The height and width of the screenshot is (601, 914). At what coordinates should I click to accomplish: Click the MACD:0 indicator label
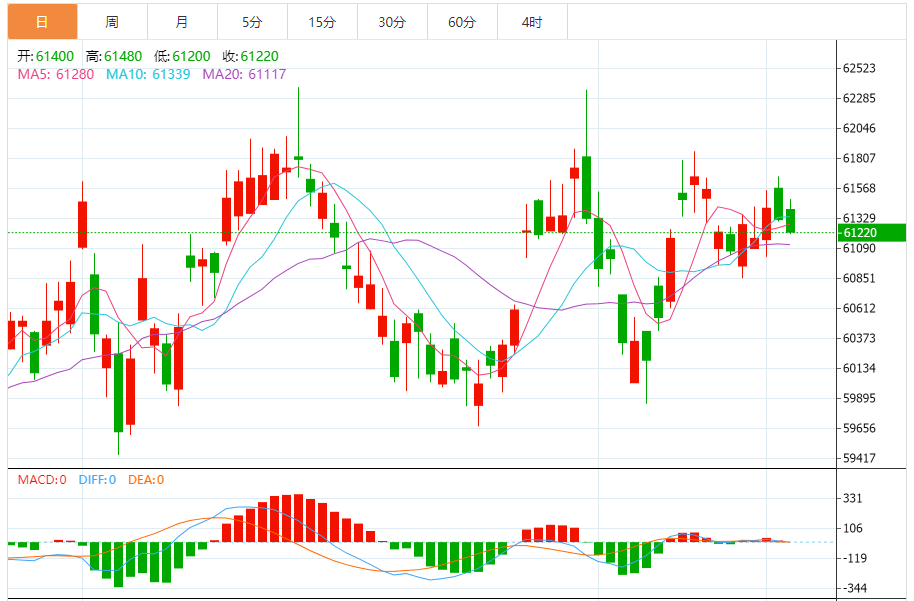pyautogui.click(x=42, y=480)
